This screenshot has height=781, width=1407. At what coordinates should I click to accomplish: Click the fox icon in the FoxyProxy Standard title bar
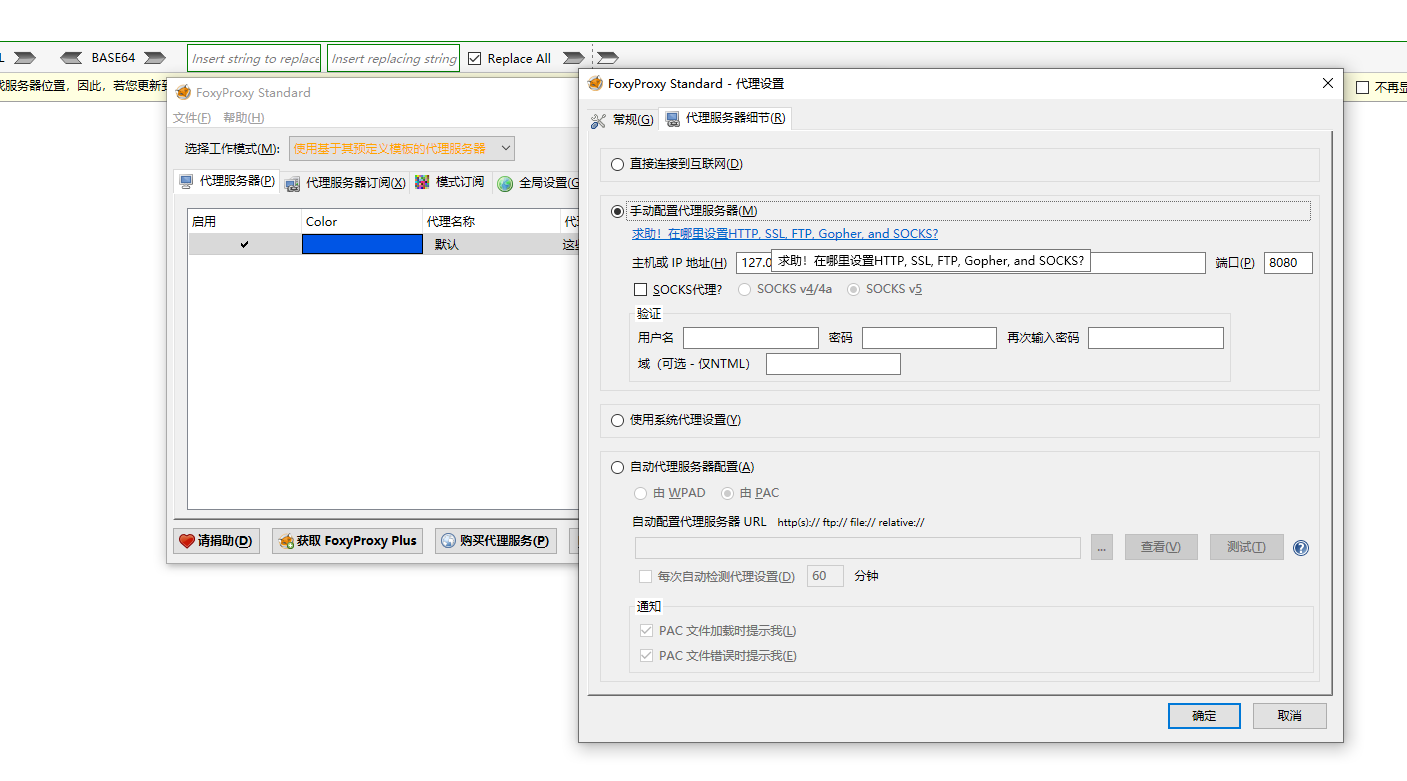pyautogui.click(x=183, y=93)
